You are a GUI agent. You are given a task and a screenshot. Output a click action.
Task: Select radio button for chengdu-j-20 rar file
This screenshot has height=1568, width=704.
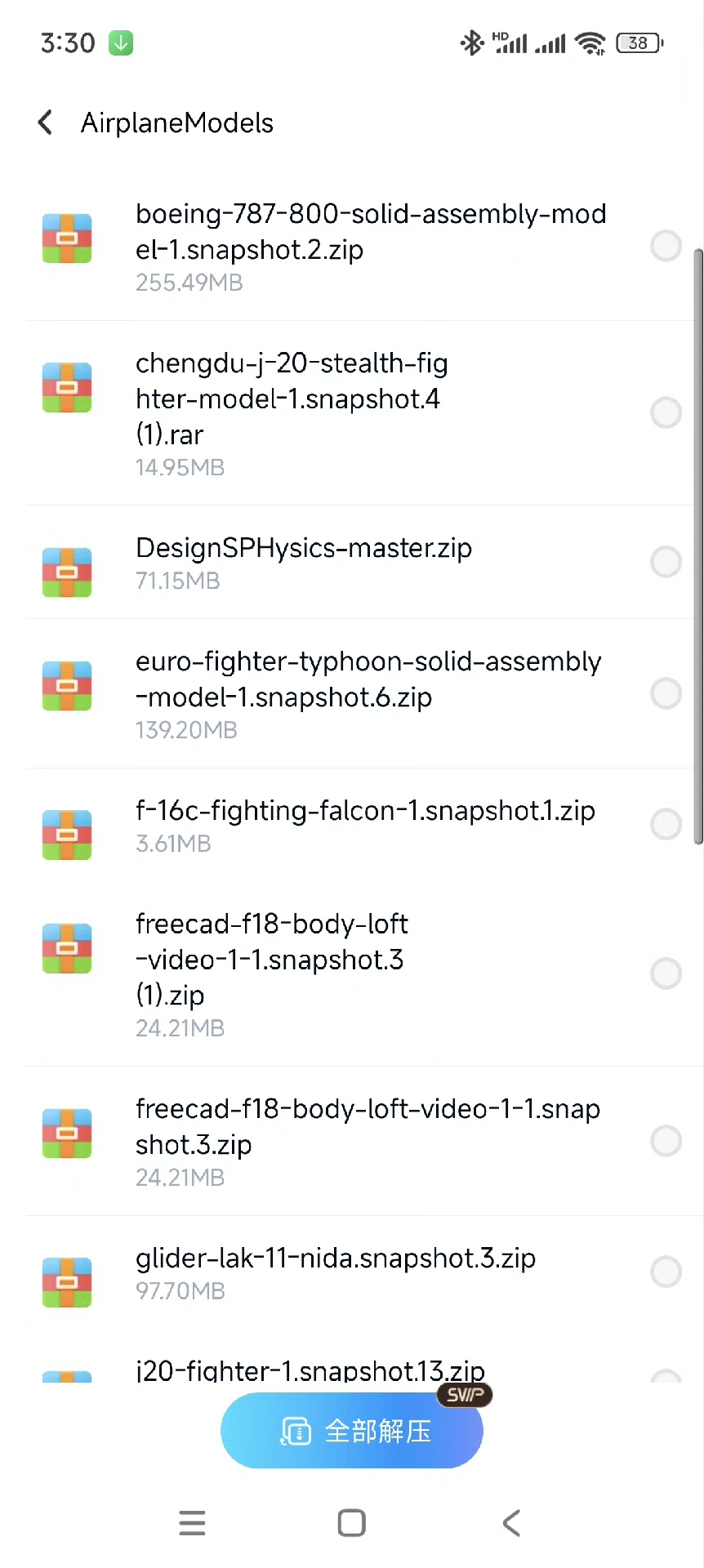(666, 413)
